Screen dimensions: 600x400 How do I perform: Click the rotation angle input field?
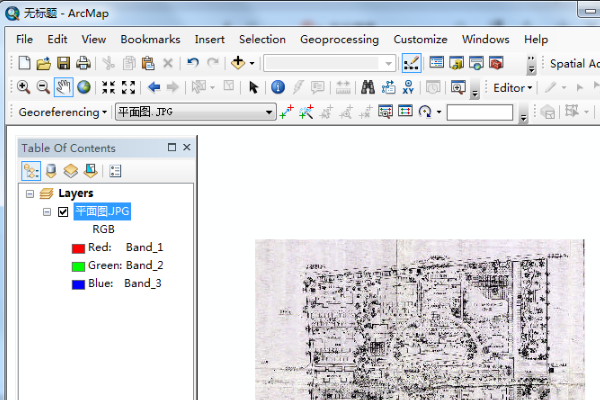pyautogui.click(x=480, y=112)
